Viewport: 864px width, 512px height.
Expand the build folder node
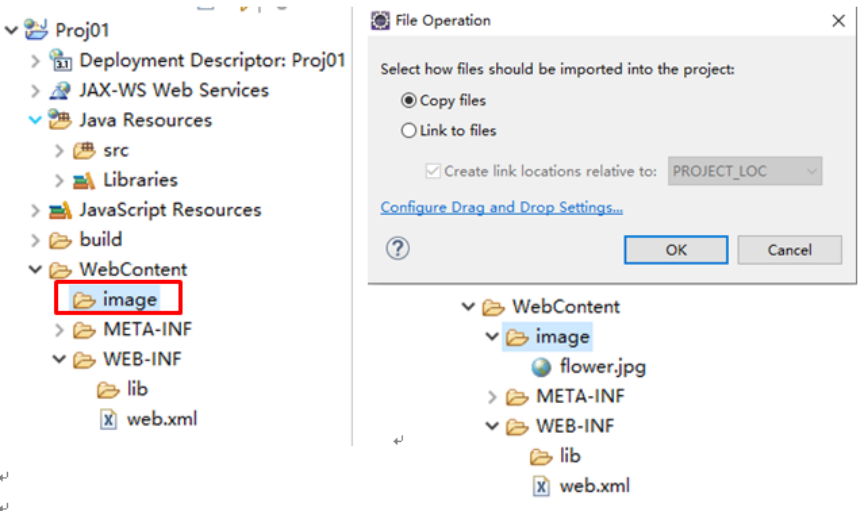click(35, 240)
